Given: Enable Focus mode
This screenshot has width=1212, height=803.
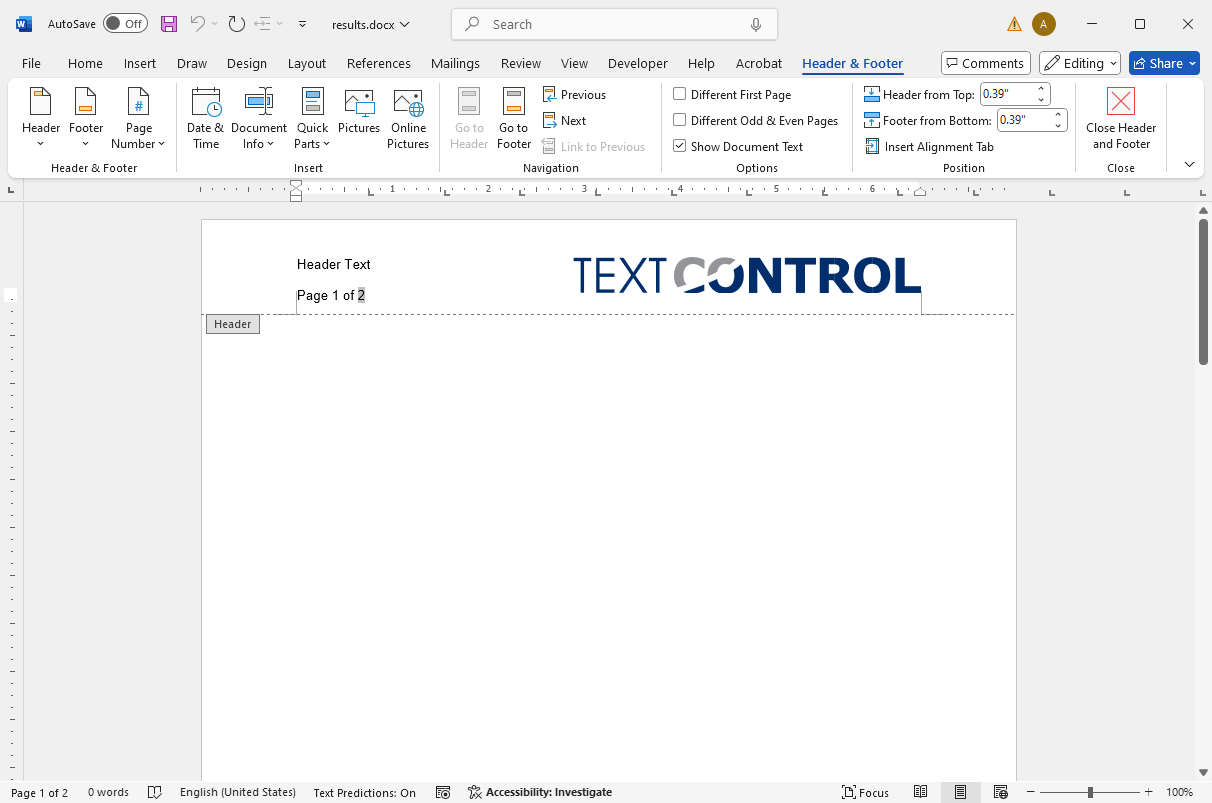Looking at the screenshot, I should click(x=866, y=792).
